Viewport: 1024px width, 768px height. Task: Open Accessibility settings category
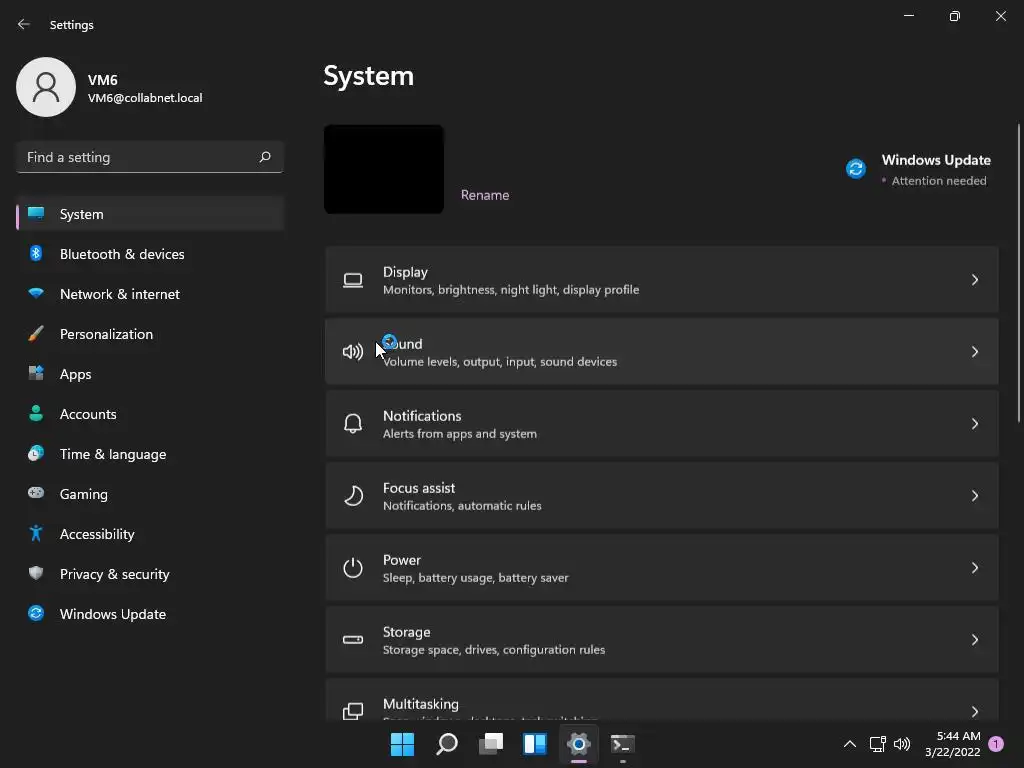(150, 534)
